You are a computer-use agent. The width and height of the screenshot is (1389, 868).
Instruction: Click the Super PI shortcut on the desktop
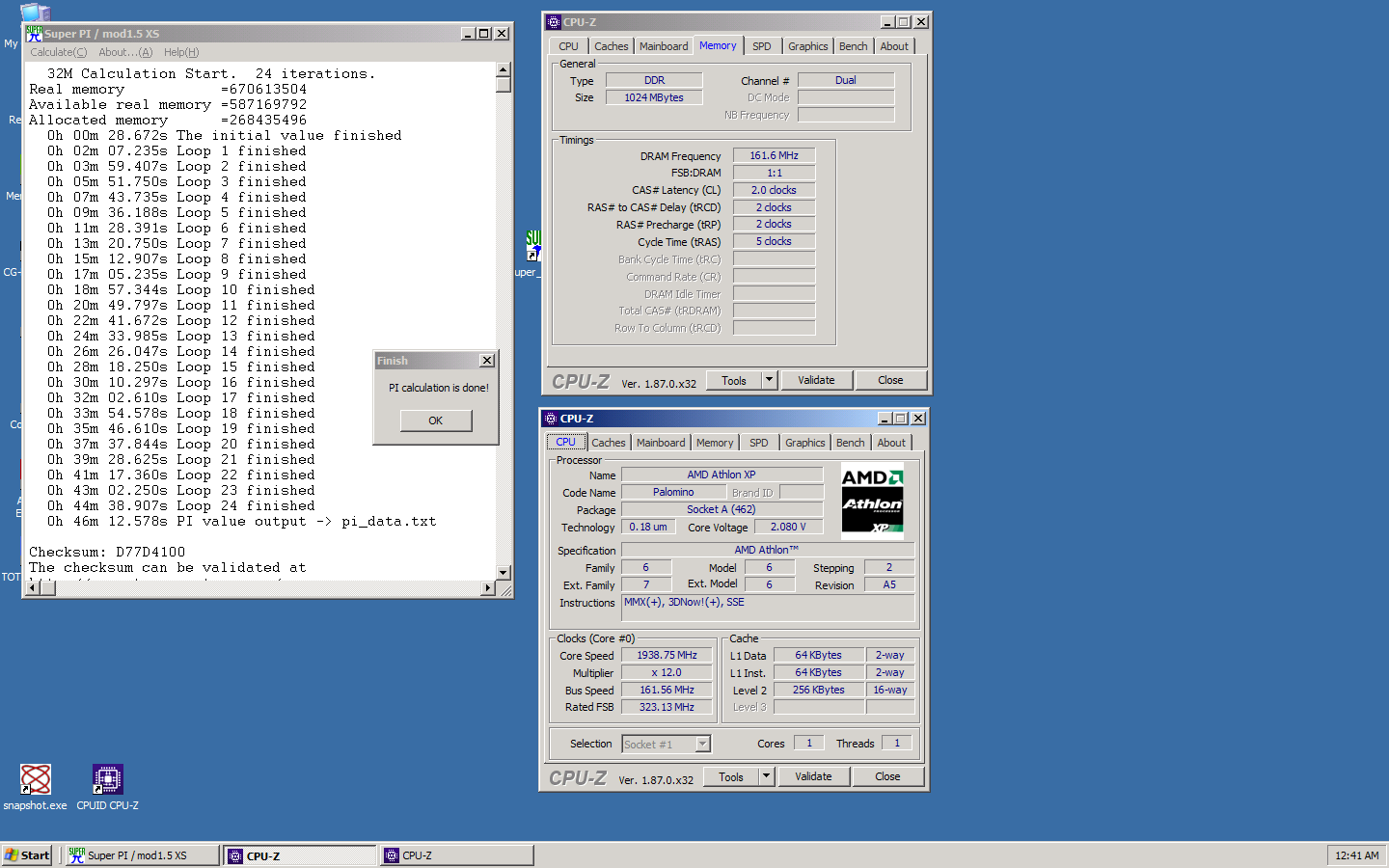coord(533,253)
